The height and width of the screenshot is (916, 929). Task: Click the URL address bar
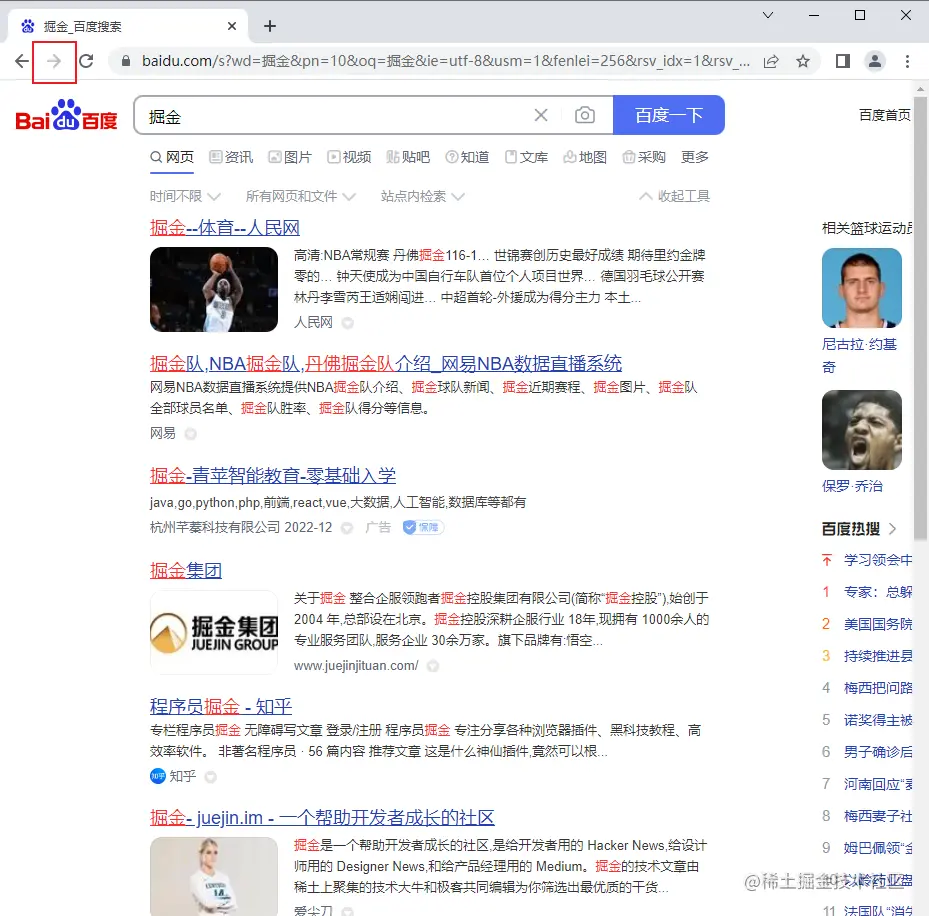[444, 61]
